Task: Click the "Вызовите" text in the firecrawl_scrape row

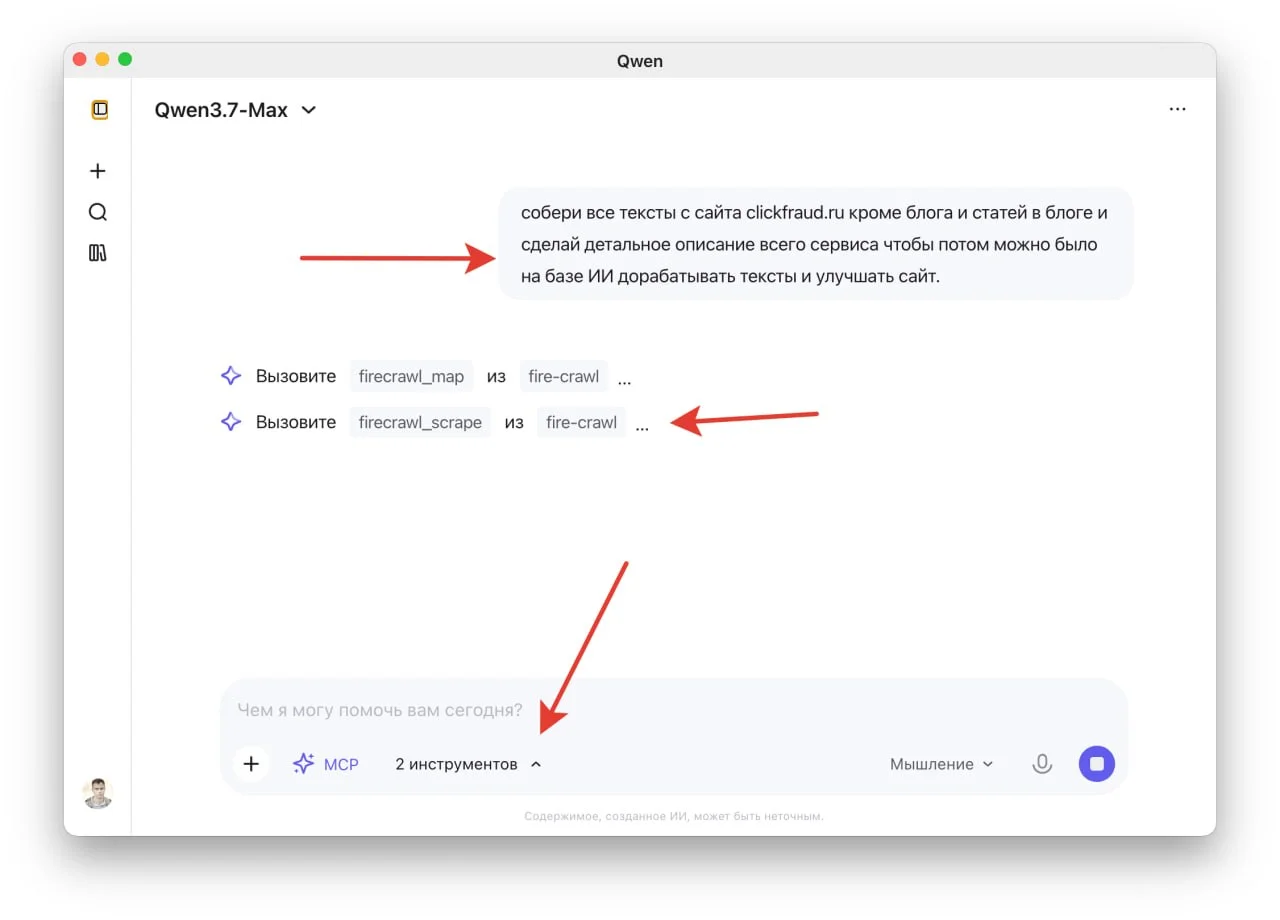Action: coord(296,422)
